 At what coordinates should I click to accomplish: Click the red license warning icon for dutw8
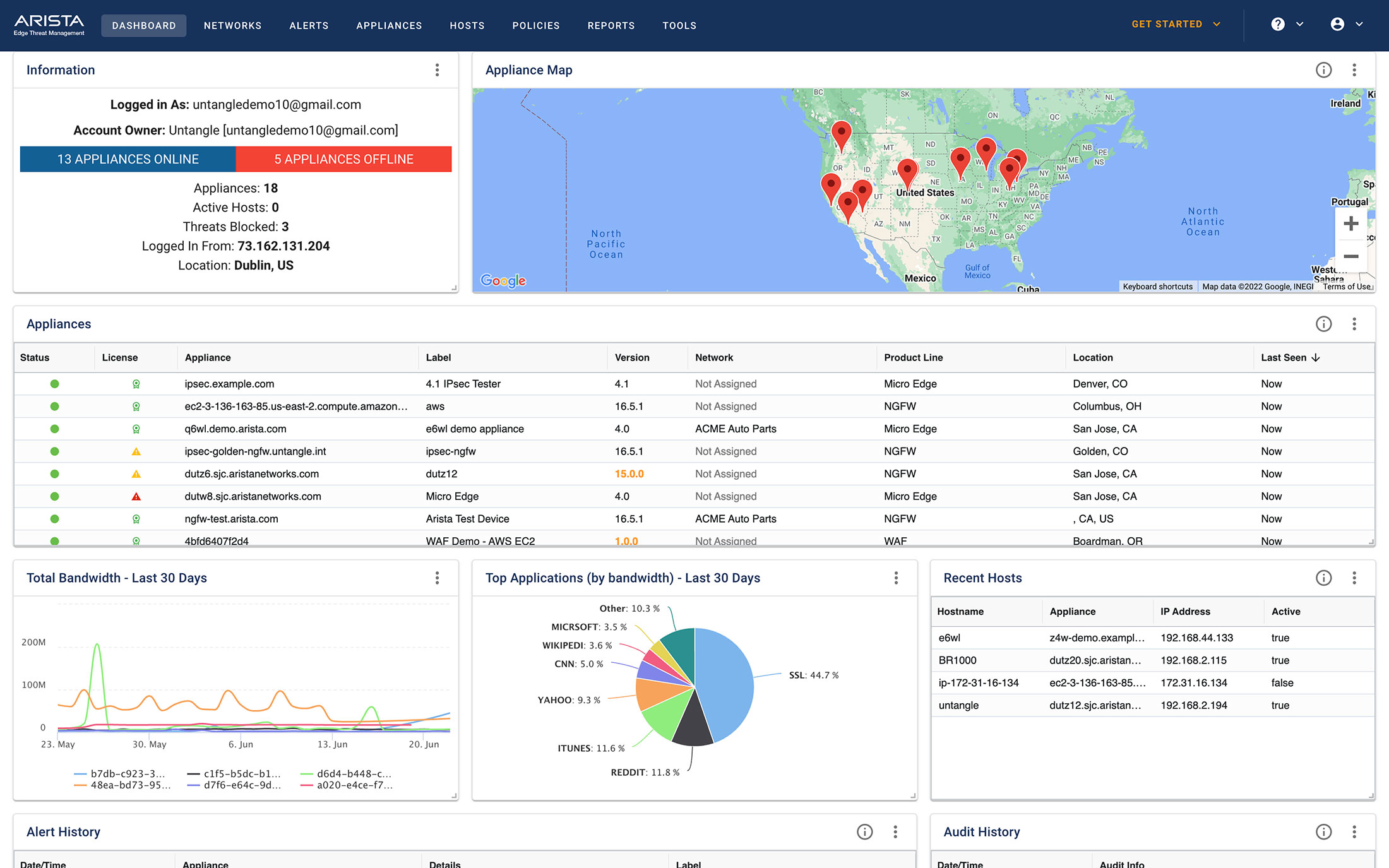(x=136, y=496)
